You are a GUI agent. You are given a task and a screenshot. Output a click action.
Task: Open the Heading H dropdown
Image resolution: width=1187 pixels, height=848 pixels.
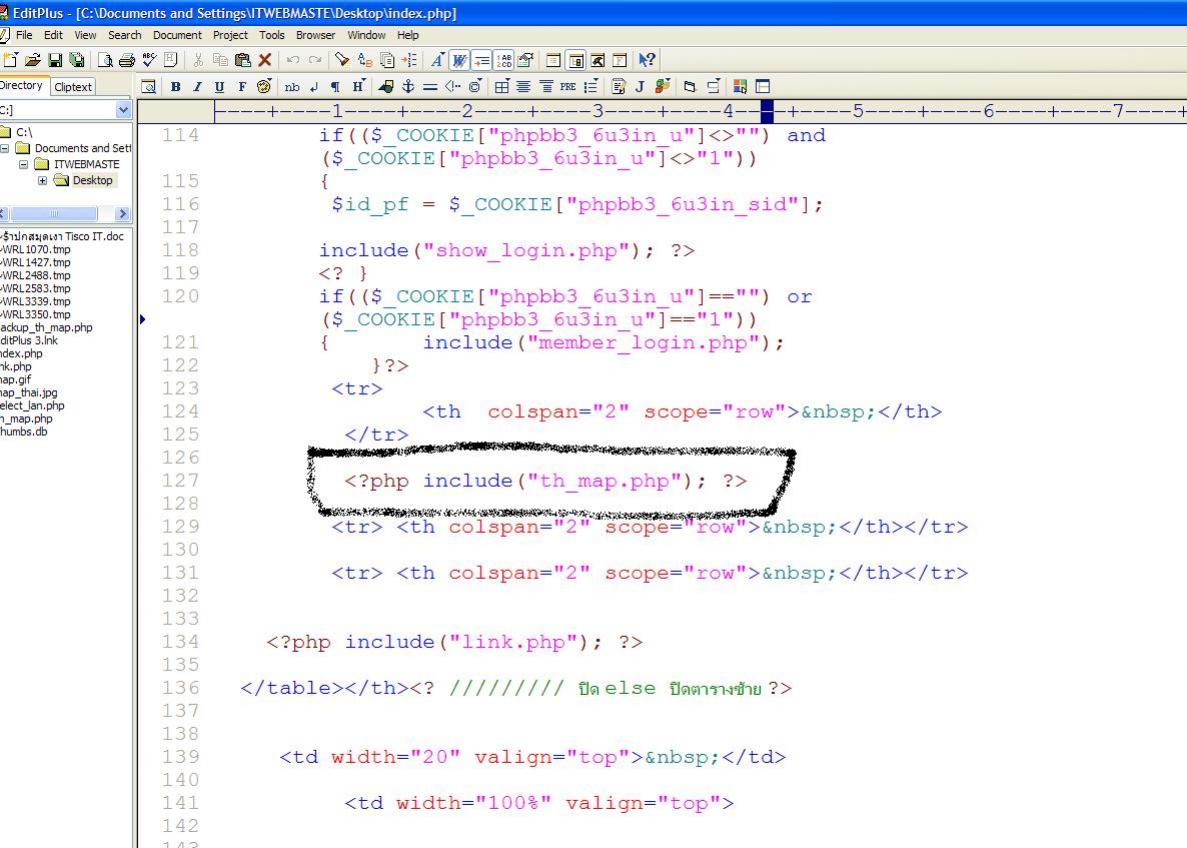click(358, 86)
